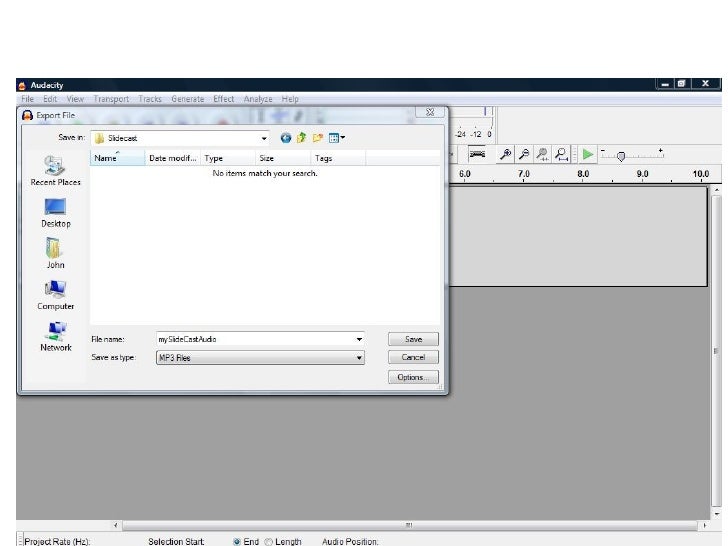Go back with the blue Back icon
The image size is (728, 546).
286,138
